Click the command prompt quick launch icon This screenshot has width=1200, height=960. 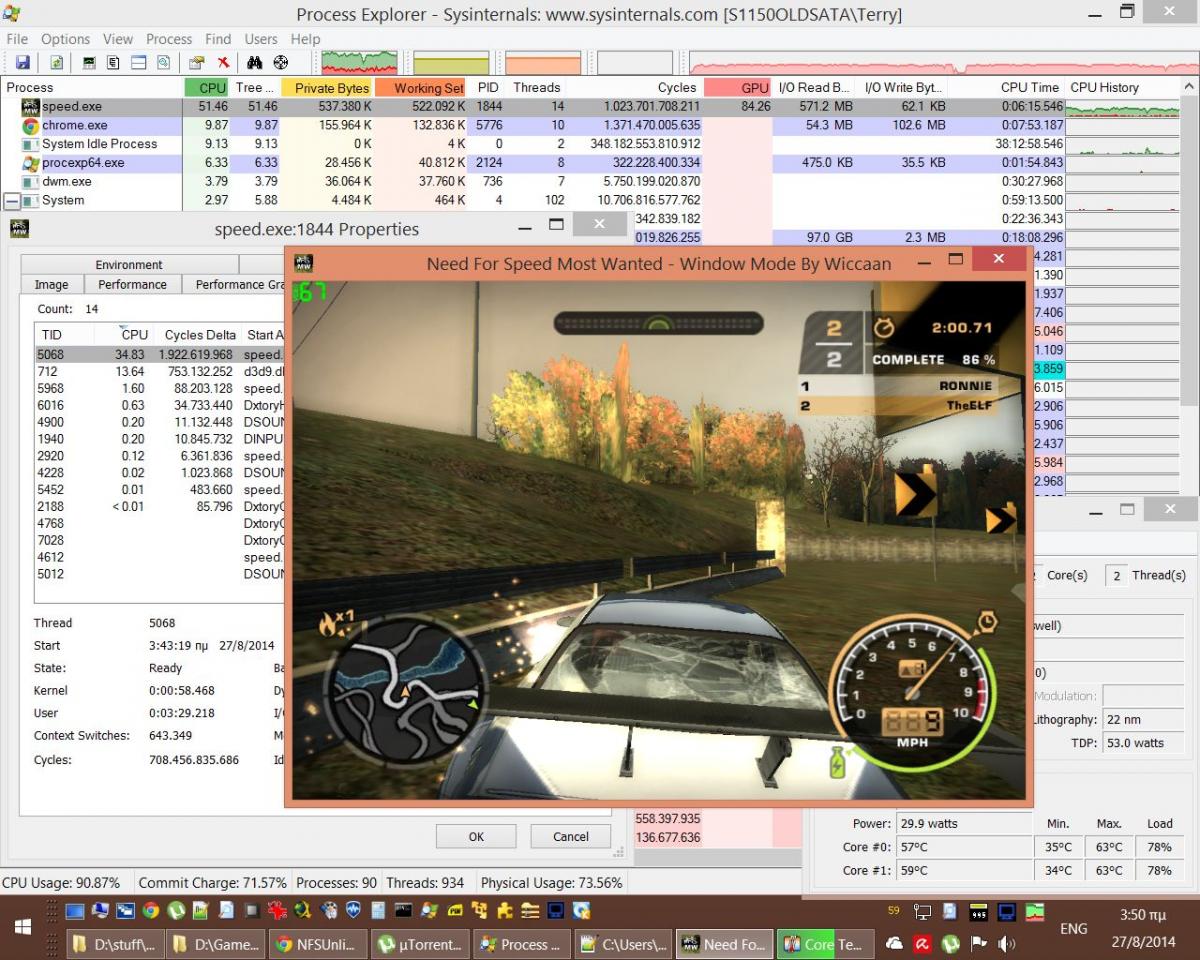coord(403,911)
